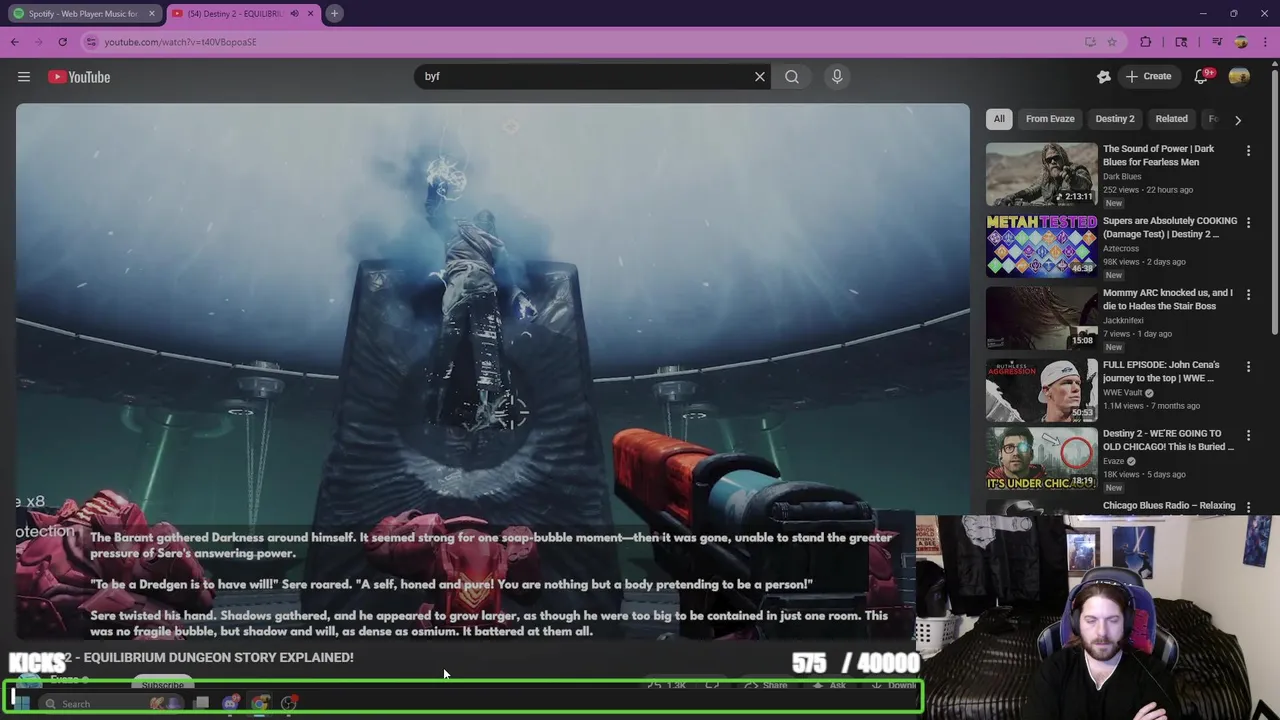The image size is (1280, 720).
Task: Open WE'RE GOING TO CHICAGO title link
Action: (1168, 440)
